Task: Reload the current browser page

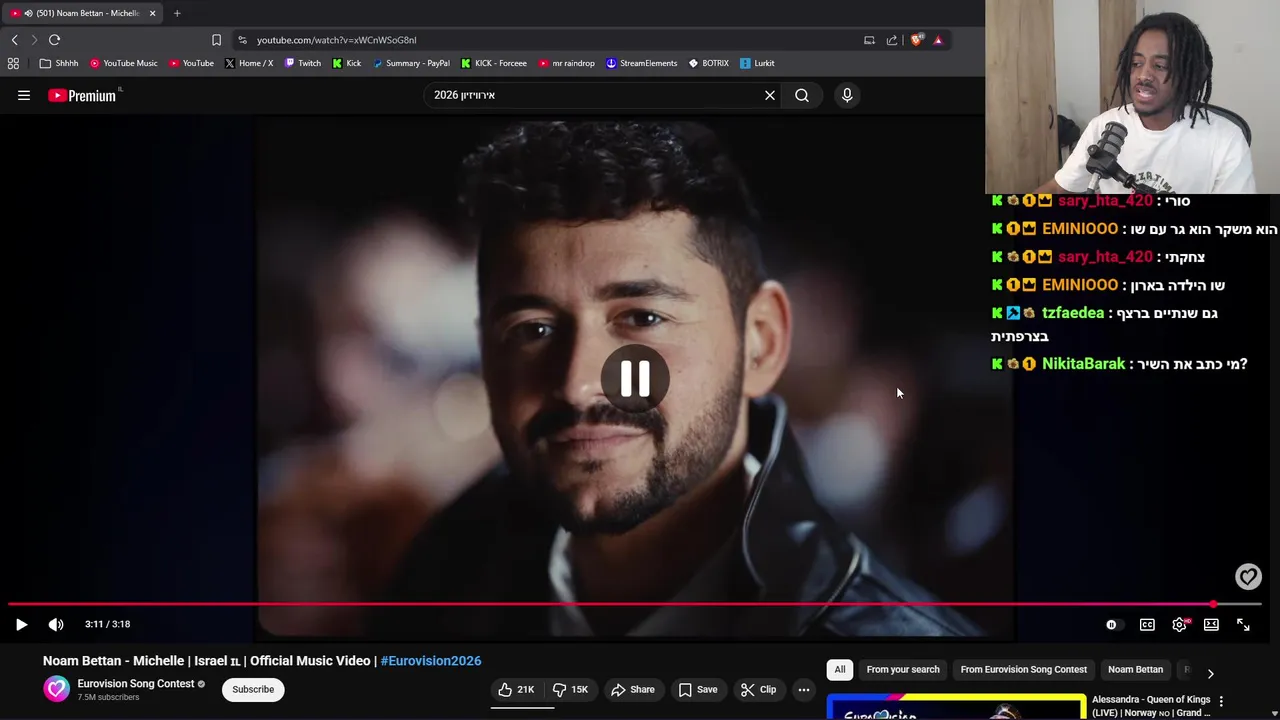Action: [x=54, y=40]
